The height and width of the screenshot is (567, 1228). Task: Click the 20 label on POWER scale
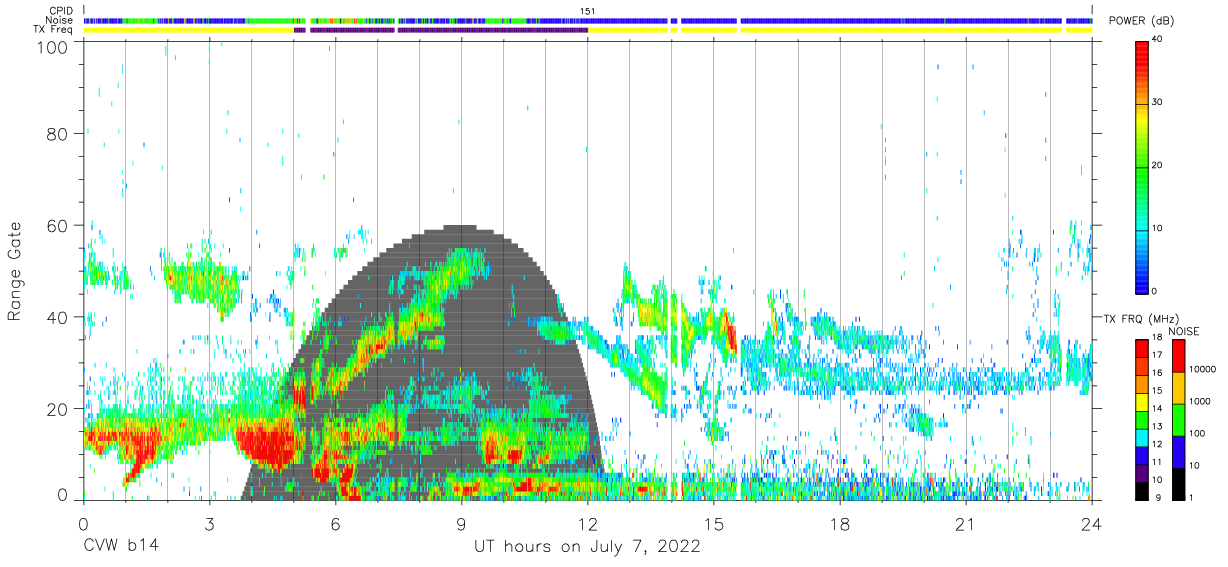1158,166
